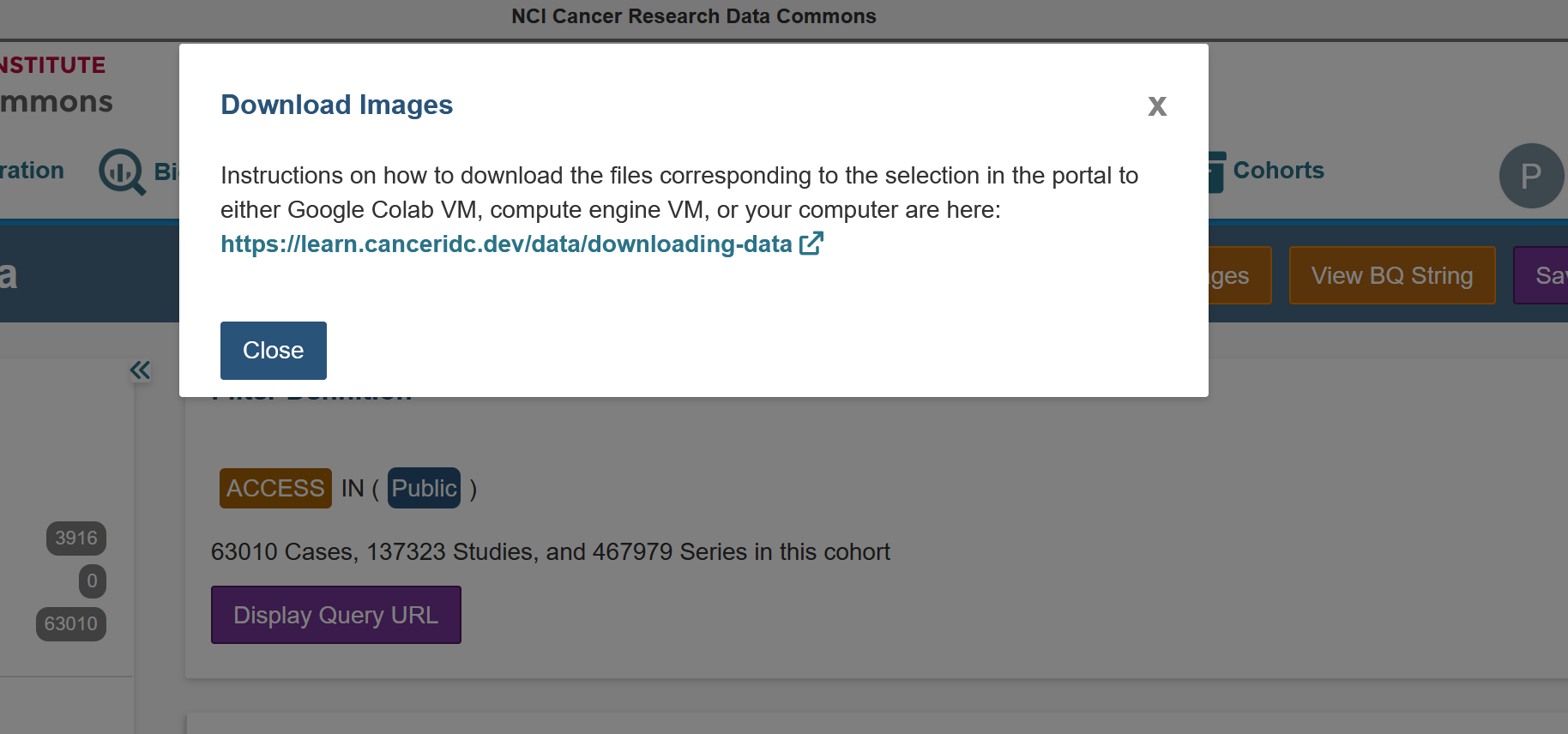Click the Display Query URL button

pyautogui.click(x=335, y=615)
